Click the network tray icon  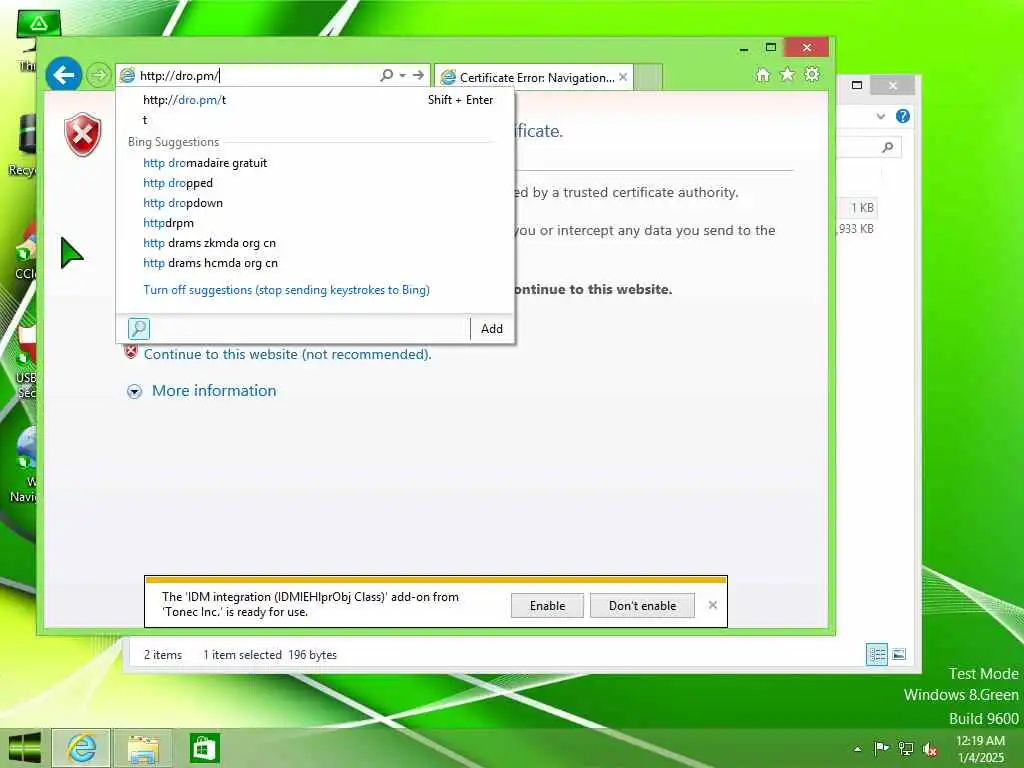tap(906, 749)
